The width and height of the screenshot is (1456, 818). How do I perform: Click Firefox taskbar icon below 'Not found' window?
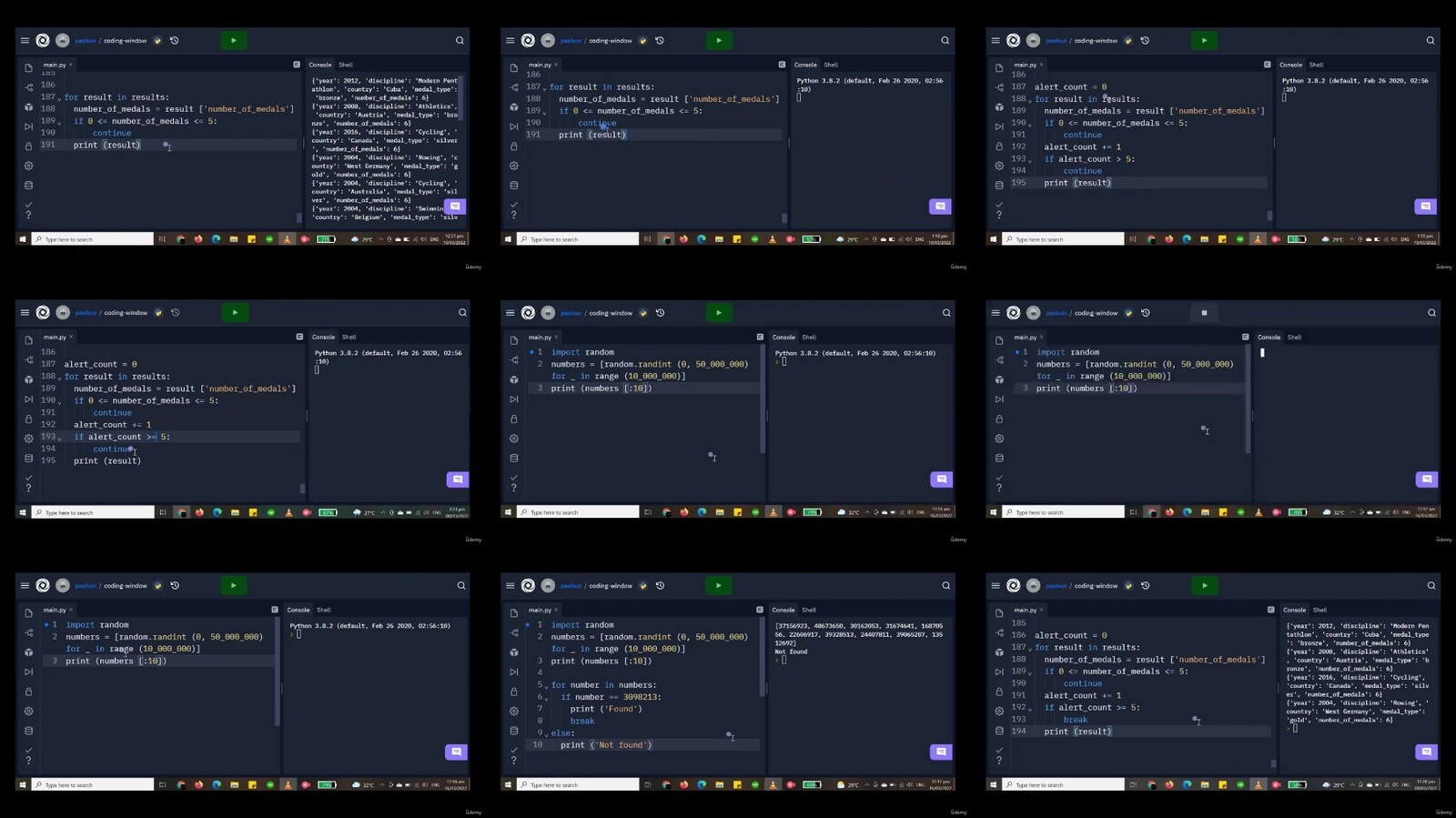tap(683, 784)
